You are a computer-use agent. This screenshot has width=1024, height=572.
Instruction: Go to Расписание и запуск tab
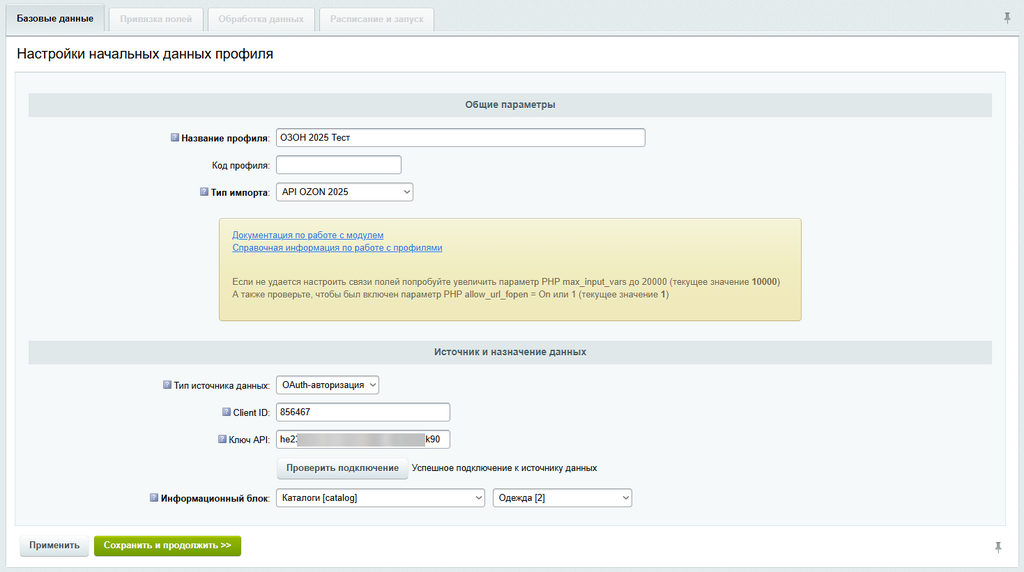(376, 19)
